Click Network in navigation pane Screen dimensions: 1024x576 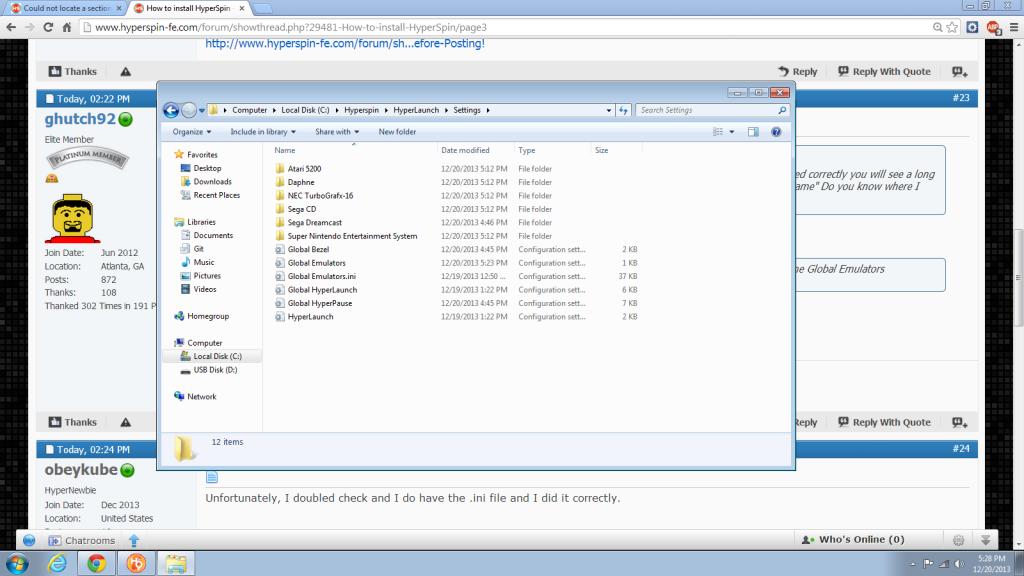(x=201, y=396)
